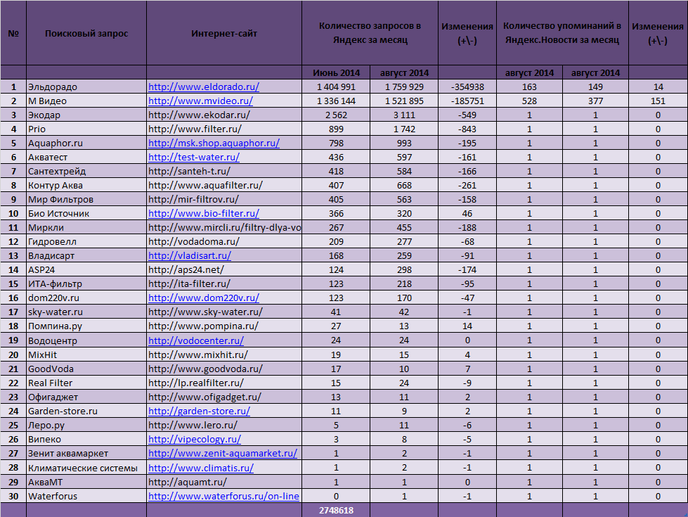Select the 'Prio' cell
This screenshot has width=688, height=517.
pyautogui.click(x=86, y=129)
